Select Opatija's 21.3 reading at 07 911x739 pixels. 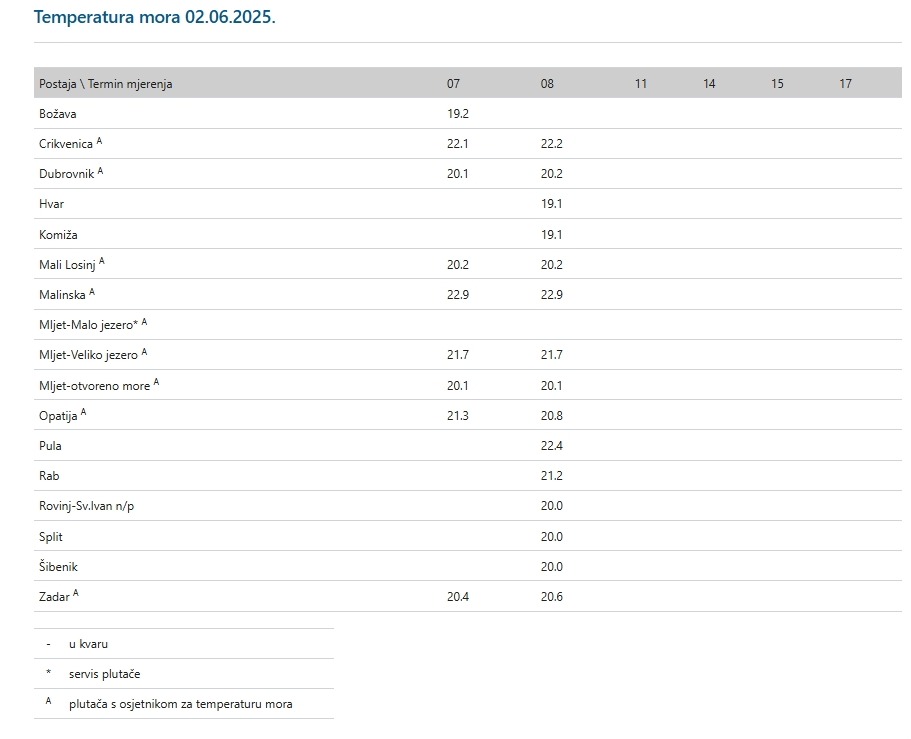(x=457, y=416)
